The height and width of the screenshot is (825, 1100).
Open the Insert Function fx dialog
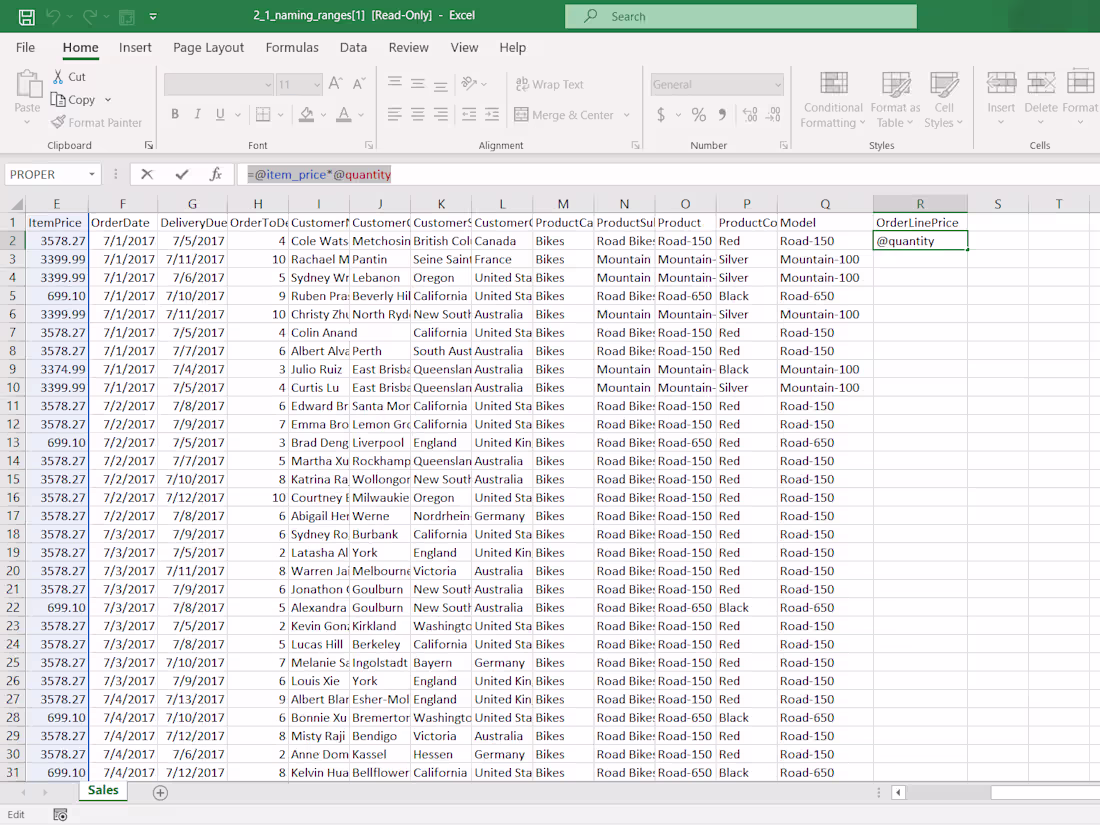215,174
